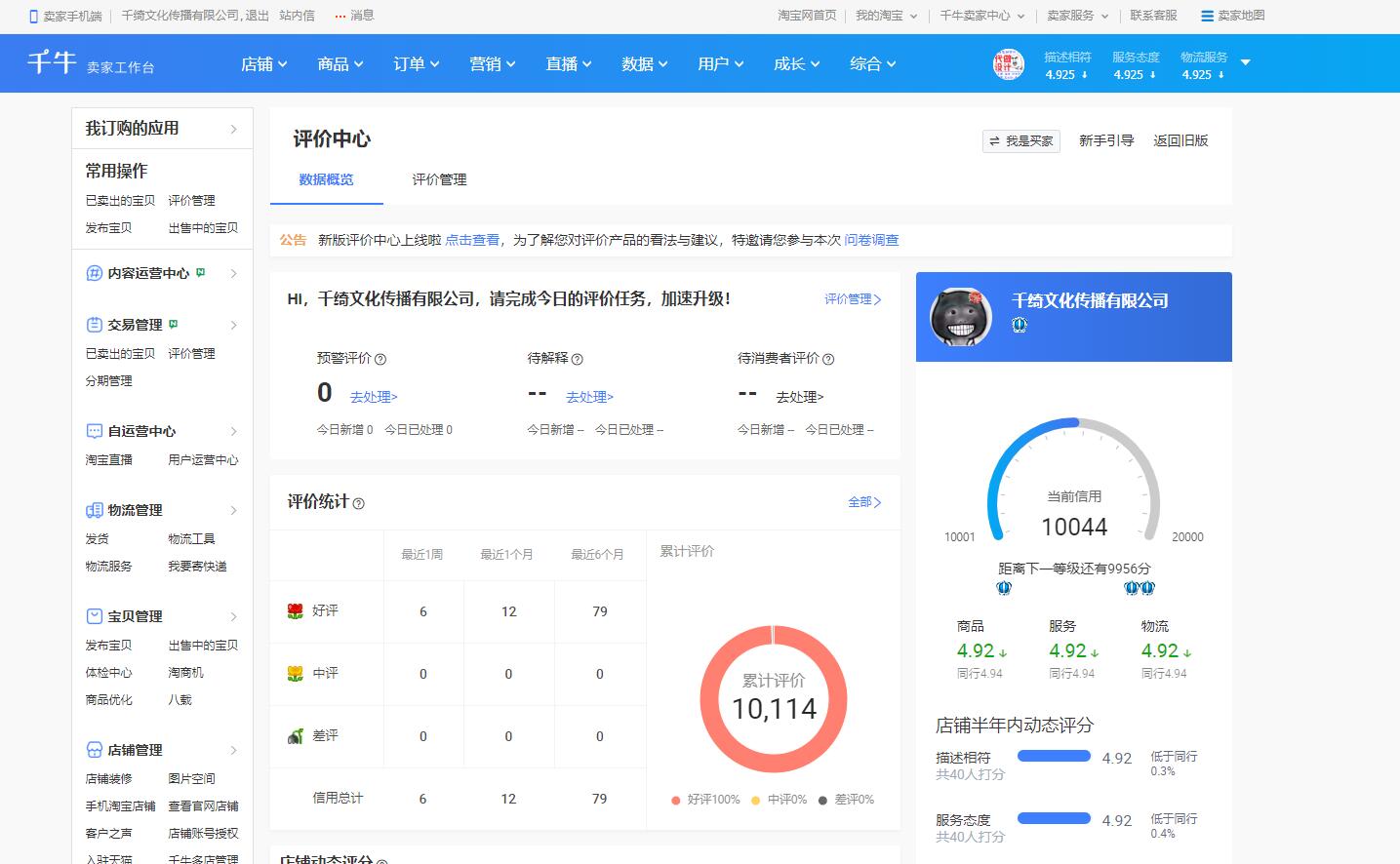Open the 商品 dropdown menu
This screenshot has height=864, width=1400.
[x=340, y=64]
